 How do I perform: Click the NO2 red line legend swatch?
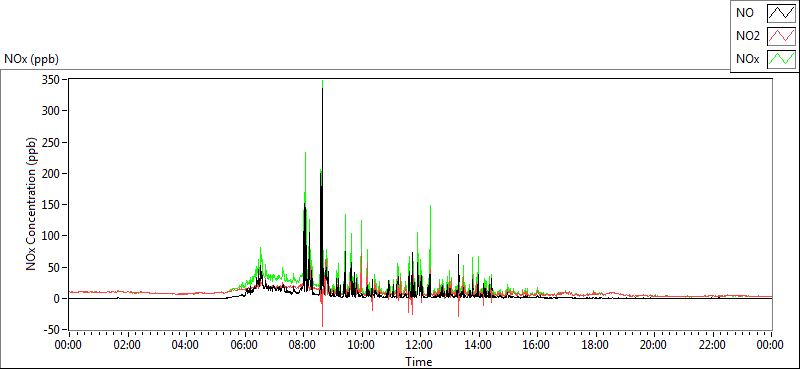pyautogui.click(x=782, y=36)
